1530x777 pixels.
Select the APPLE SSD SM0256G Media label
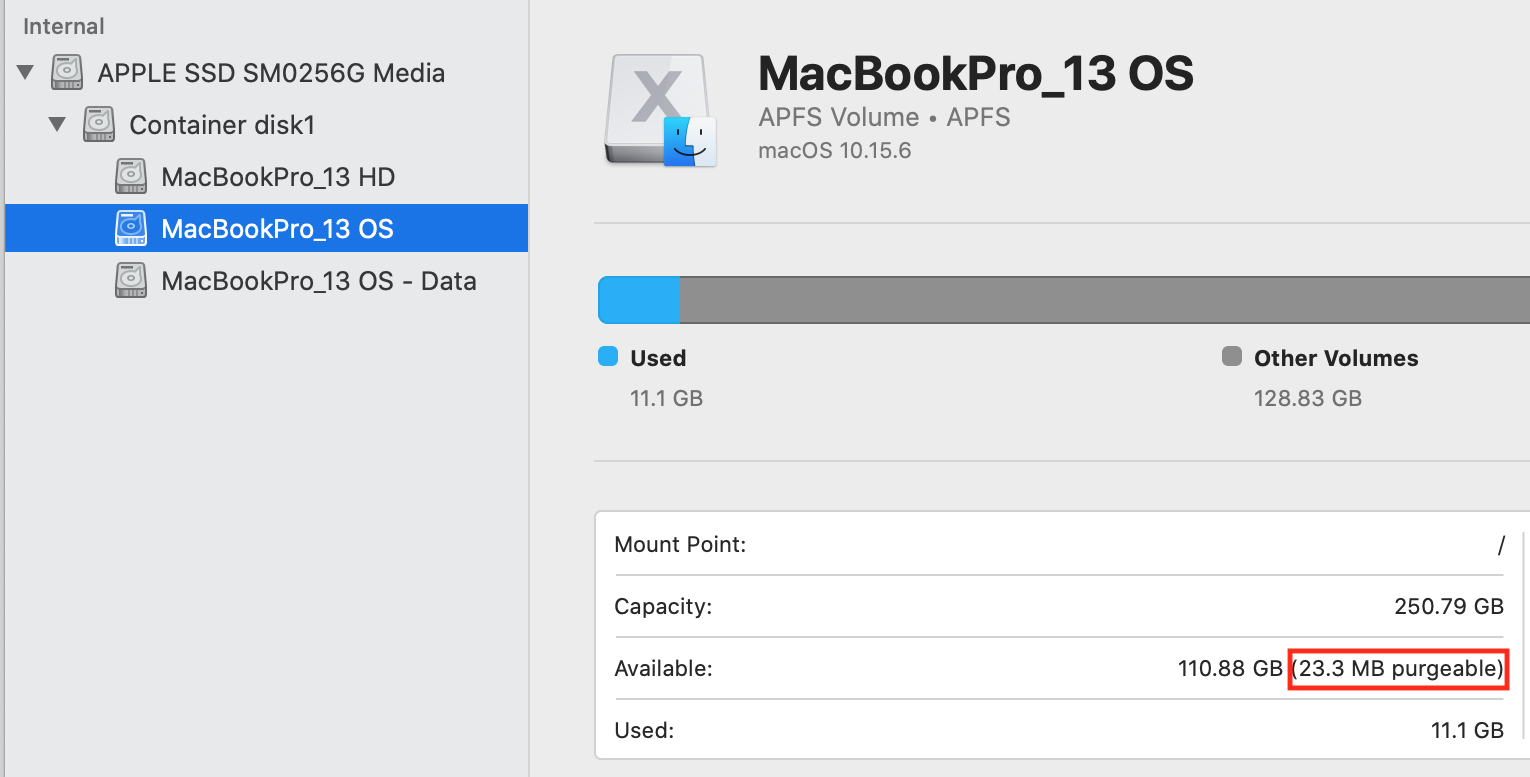pyautogui.click(x=270, y=73)
